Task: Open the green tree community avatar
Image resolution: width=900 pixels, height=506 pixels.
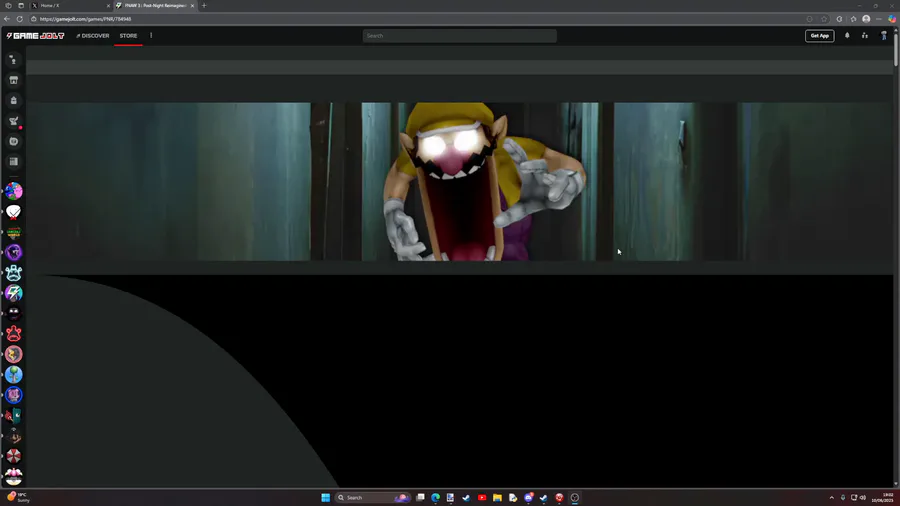Action: pos(14,375)
